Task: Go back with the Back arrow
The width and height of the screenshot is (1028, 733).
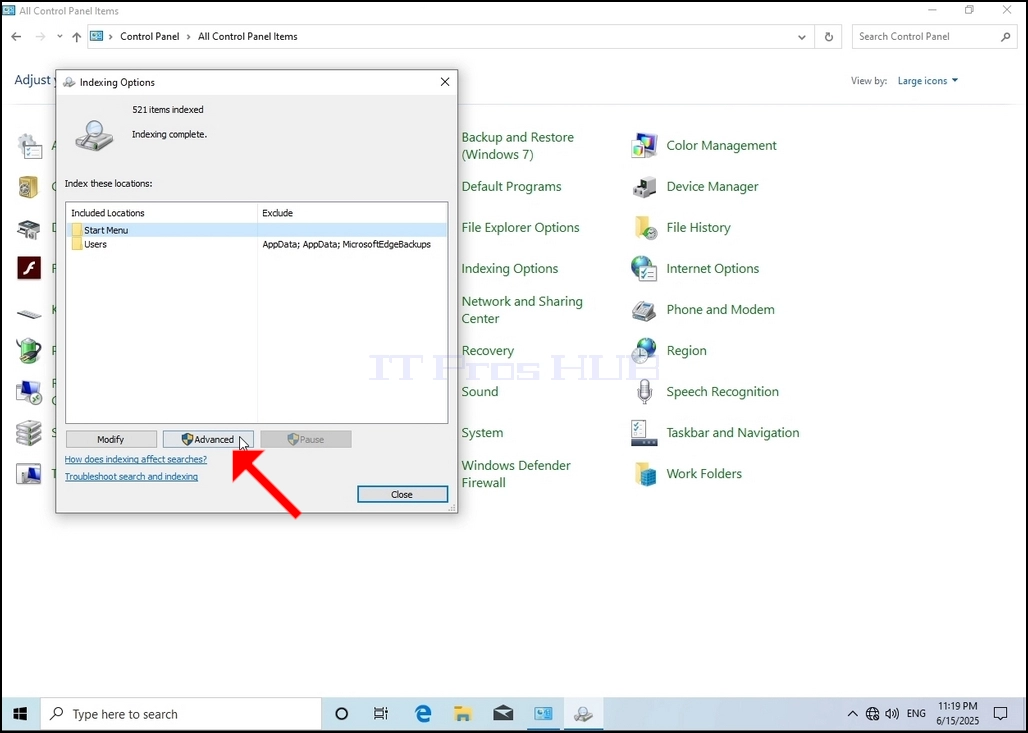Action: pyautogui.click(x=16, y=37)
